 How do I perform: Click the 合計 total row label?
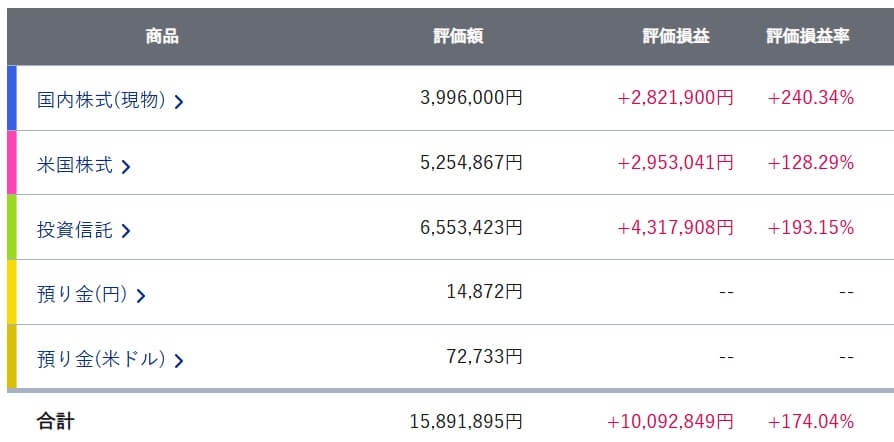pos(55,421)
